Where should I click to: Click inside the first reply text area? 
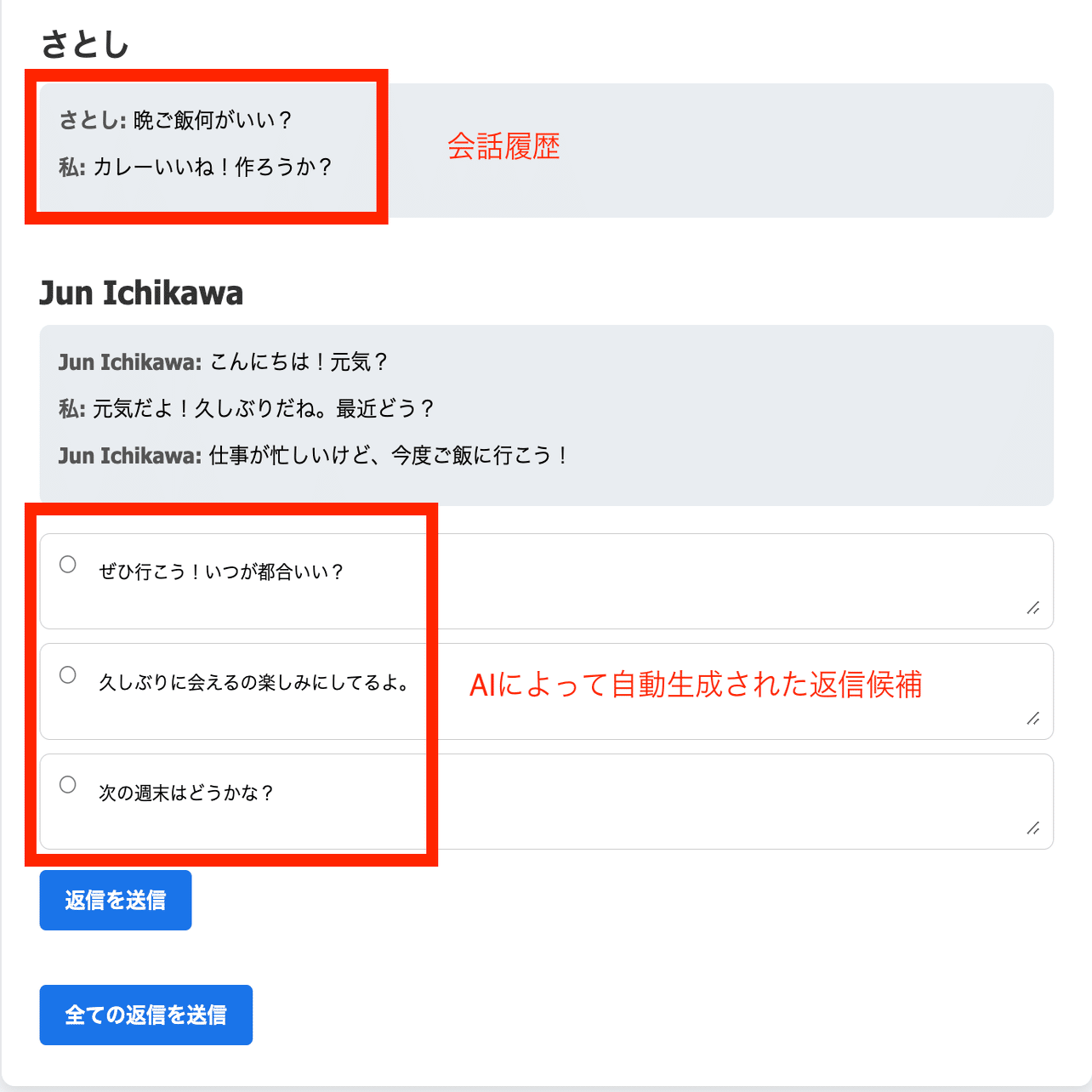point(595,581)
